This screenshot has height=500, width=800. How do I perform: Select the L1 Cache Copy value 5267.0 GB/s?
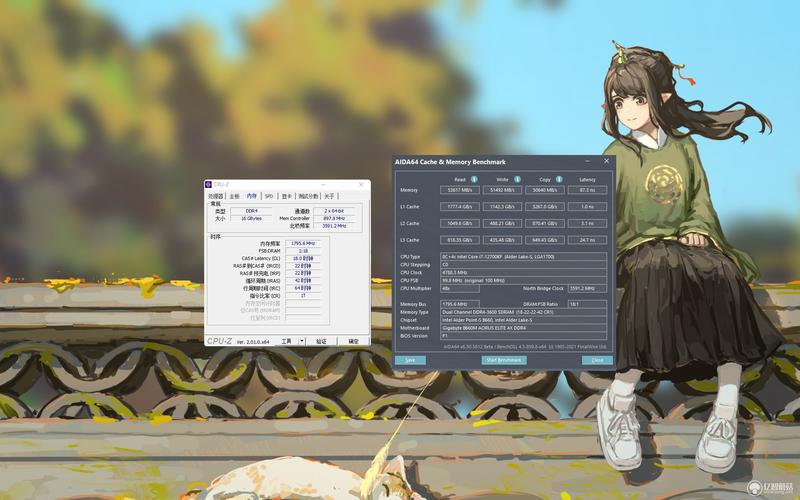point(545,207)
